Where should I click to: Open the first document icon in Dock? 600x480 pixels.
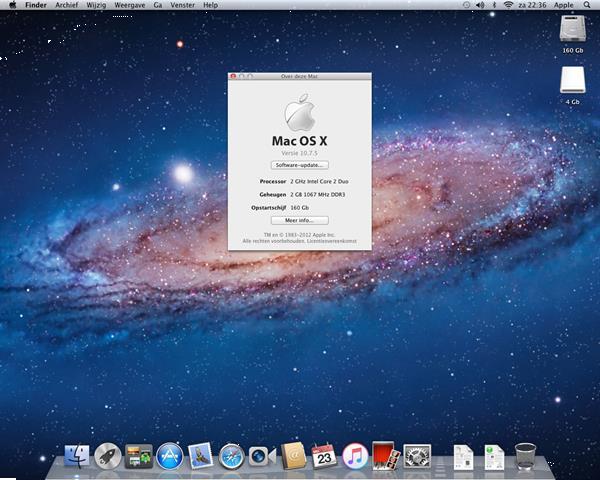tap(463, 457)
